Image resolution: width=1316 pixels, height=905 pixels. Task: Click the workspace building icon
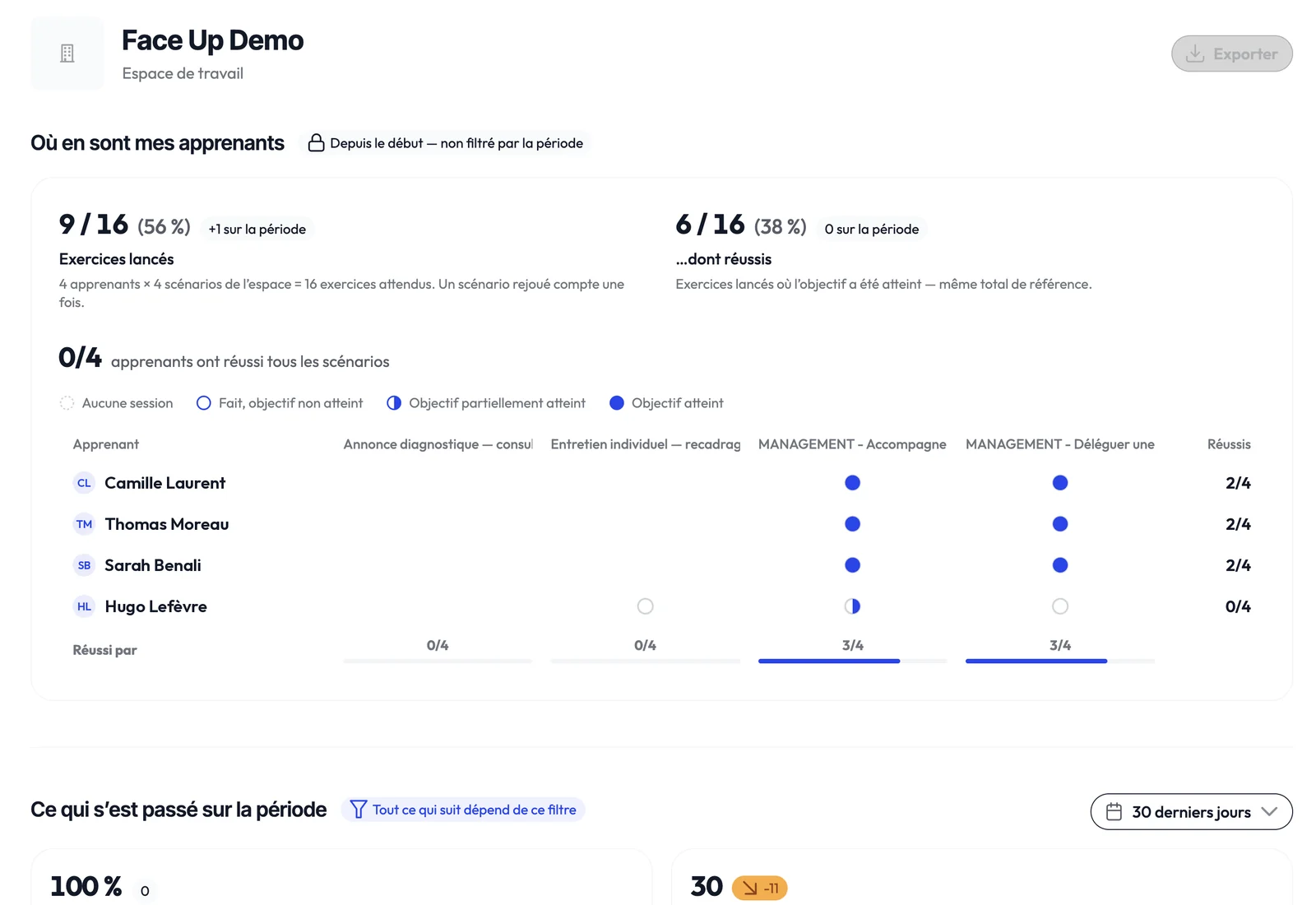pos(67,53)
